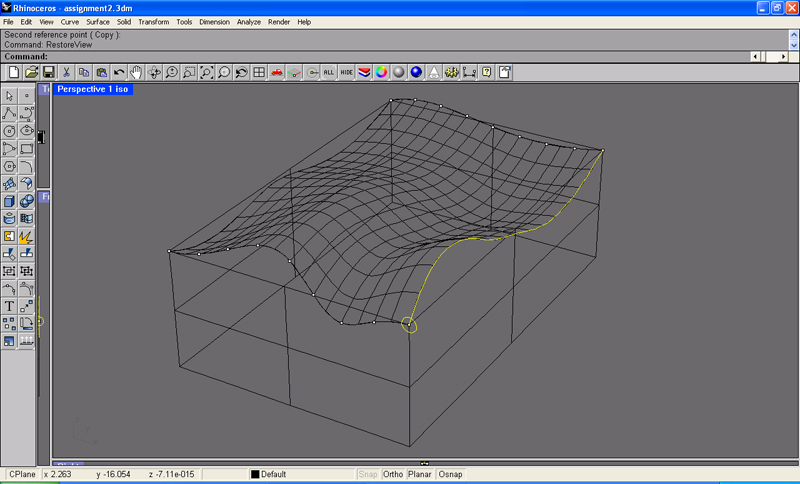Click the Help question mark icon
The width and height of the screenshot is (800, 484).
(487, 72)
